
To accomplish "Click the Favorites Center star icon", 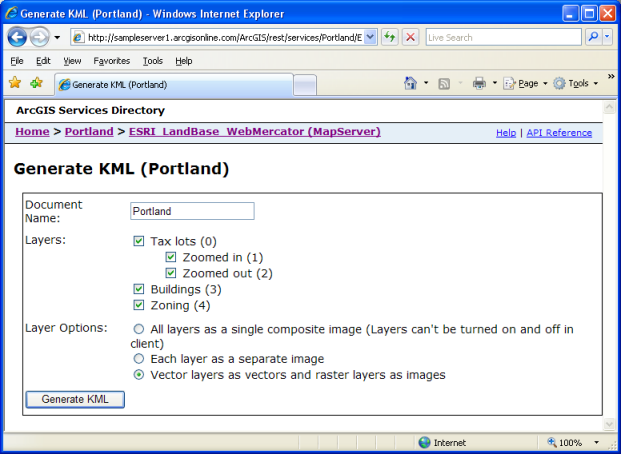I will tap(15, 83).
